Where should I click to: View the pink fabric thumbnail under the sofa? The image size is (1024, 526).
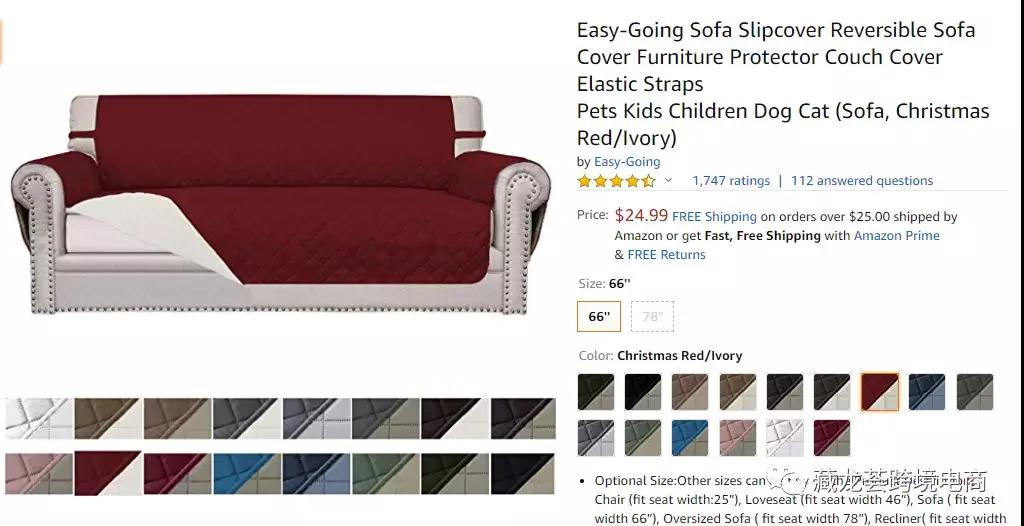(38, 473)
